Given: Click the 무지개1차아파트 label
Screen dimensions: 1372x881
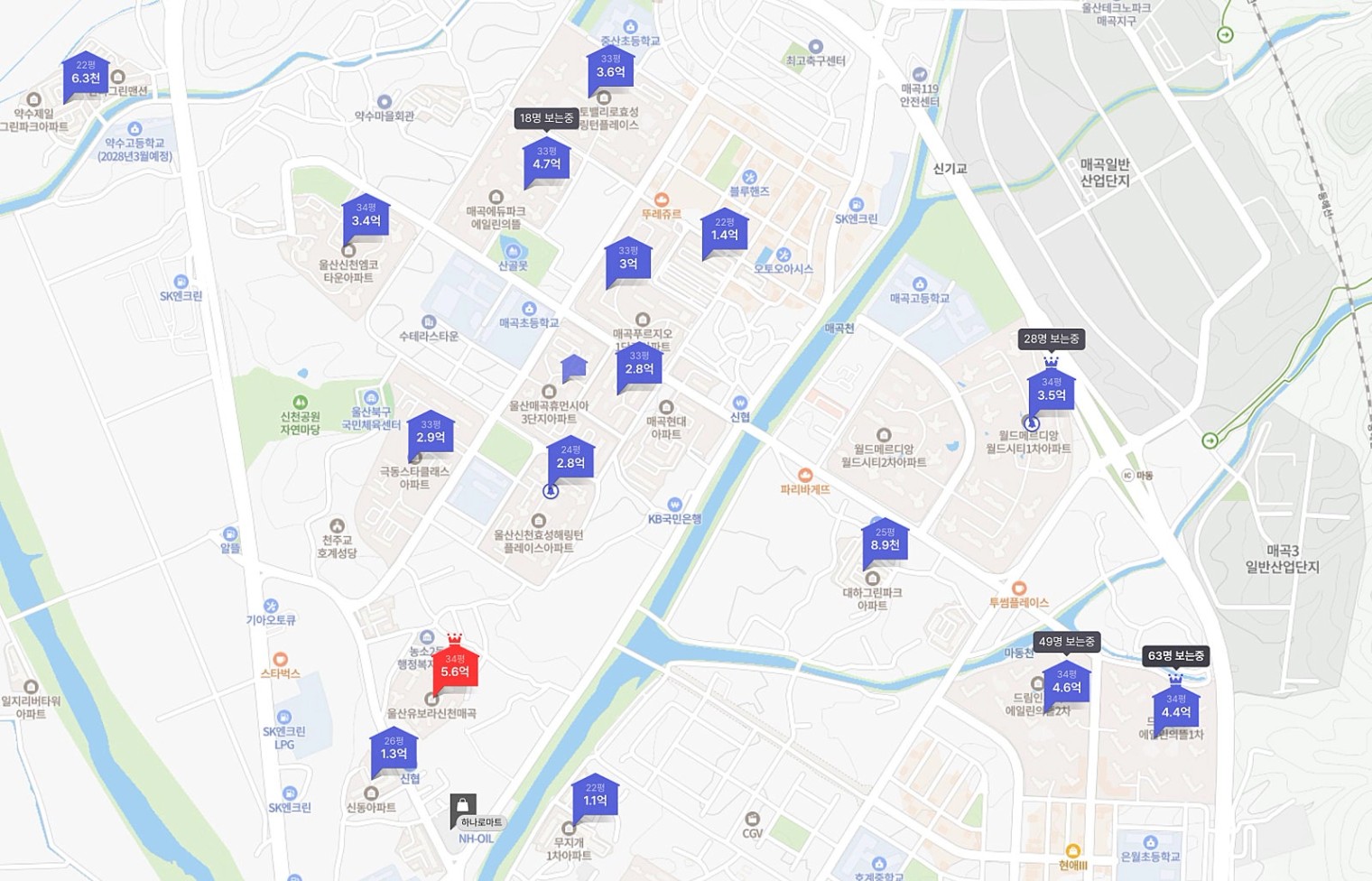Looking at the screenshot, I should pos(569,849).
